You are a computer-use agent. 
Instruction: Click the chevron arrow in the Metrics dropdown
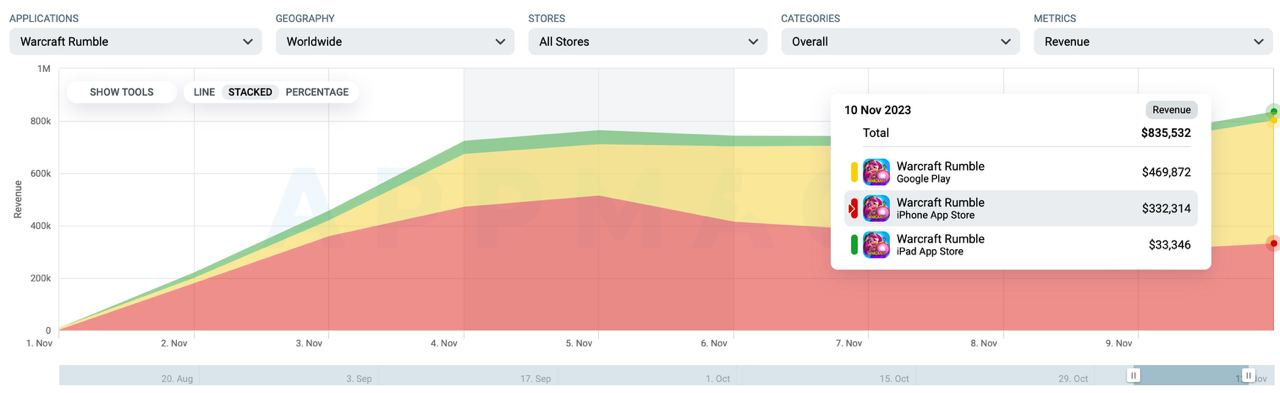click(x=1258, y=41)
